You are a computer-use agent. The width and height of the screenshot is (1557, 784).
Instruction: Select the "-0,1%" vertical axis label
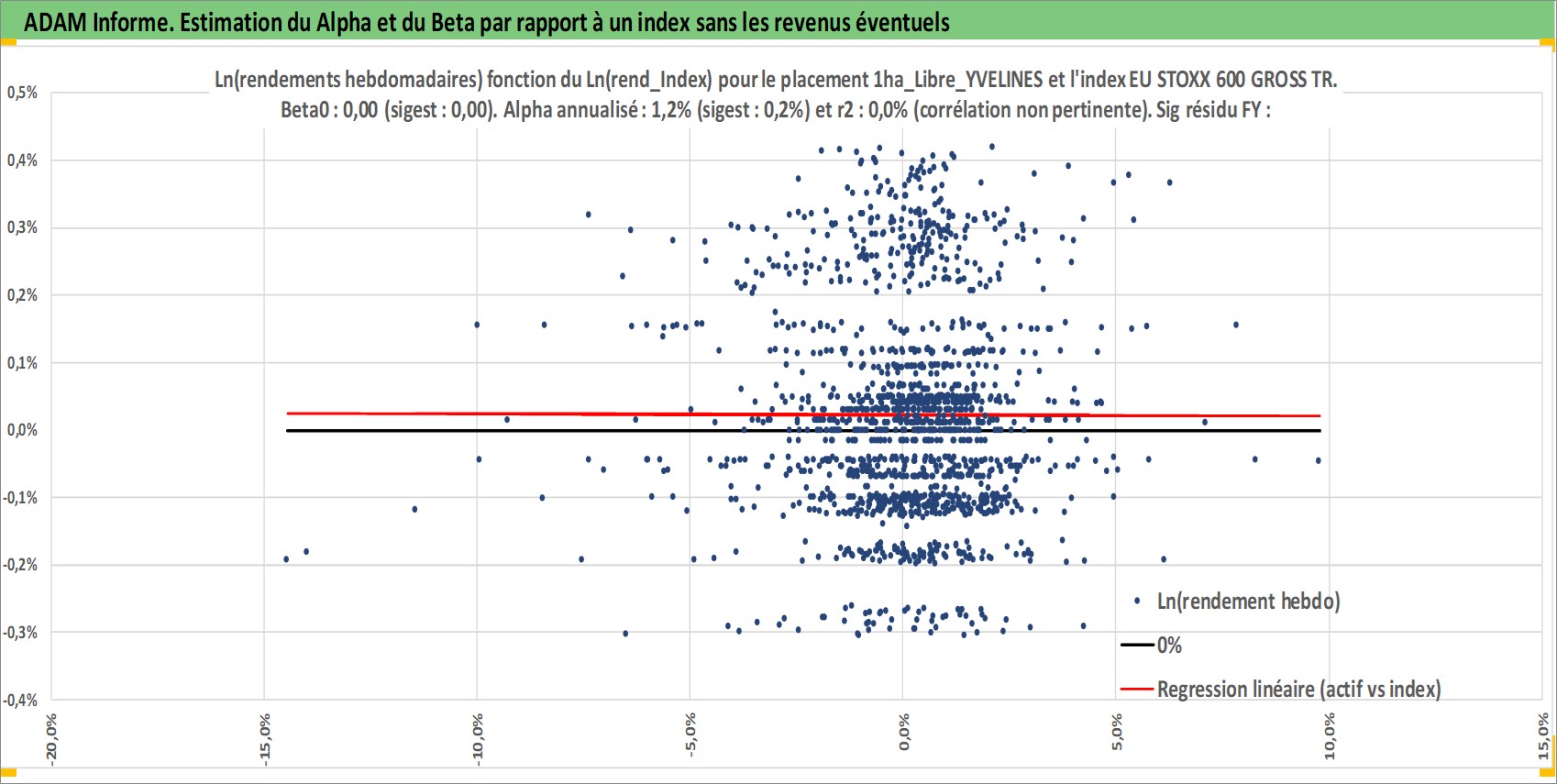click(x=20, y=498)
